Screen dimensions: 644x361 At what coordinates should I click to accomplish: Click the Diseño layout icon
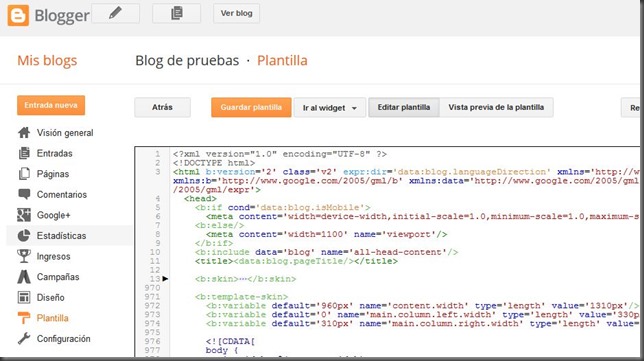pyautogui.click(x=24, y=297)
